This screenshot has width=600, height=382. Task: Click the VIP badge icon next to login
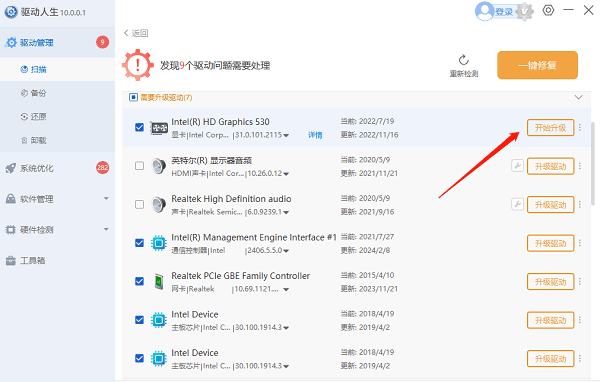pos(525,12)
